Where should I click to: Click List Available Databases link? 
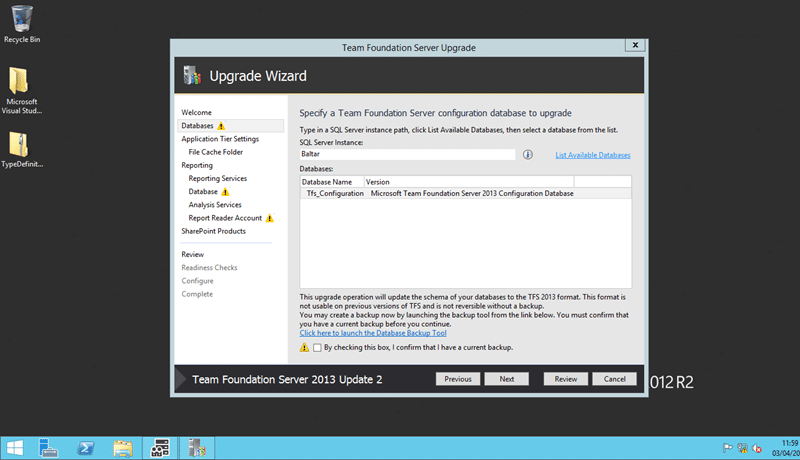click(593, 155)
